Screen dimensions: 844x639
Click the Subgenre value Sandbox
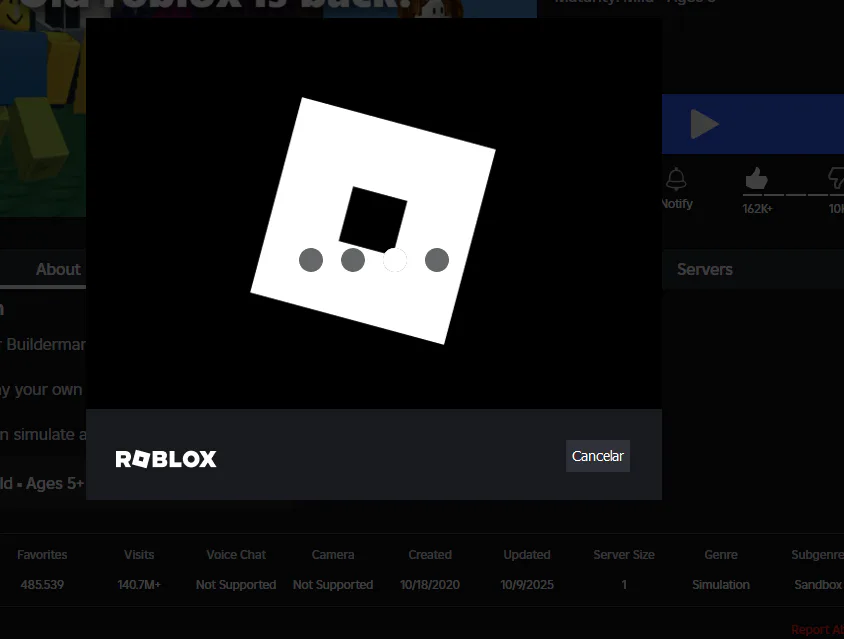pyautogui.click(x=818, y=585)
